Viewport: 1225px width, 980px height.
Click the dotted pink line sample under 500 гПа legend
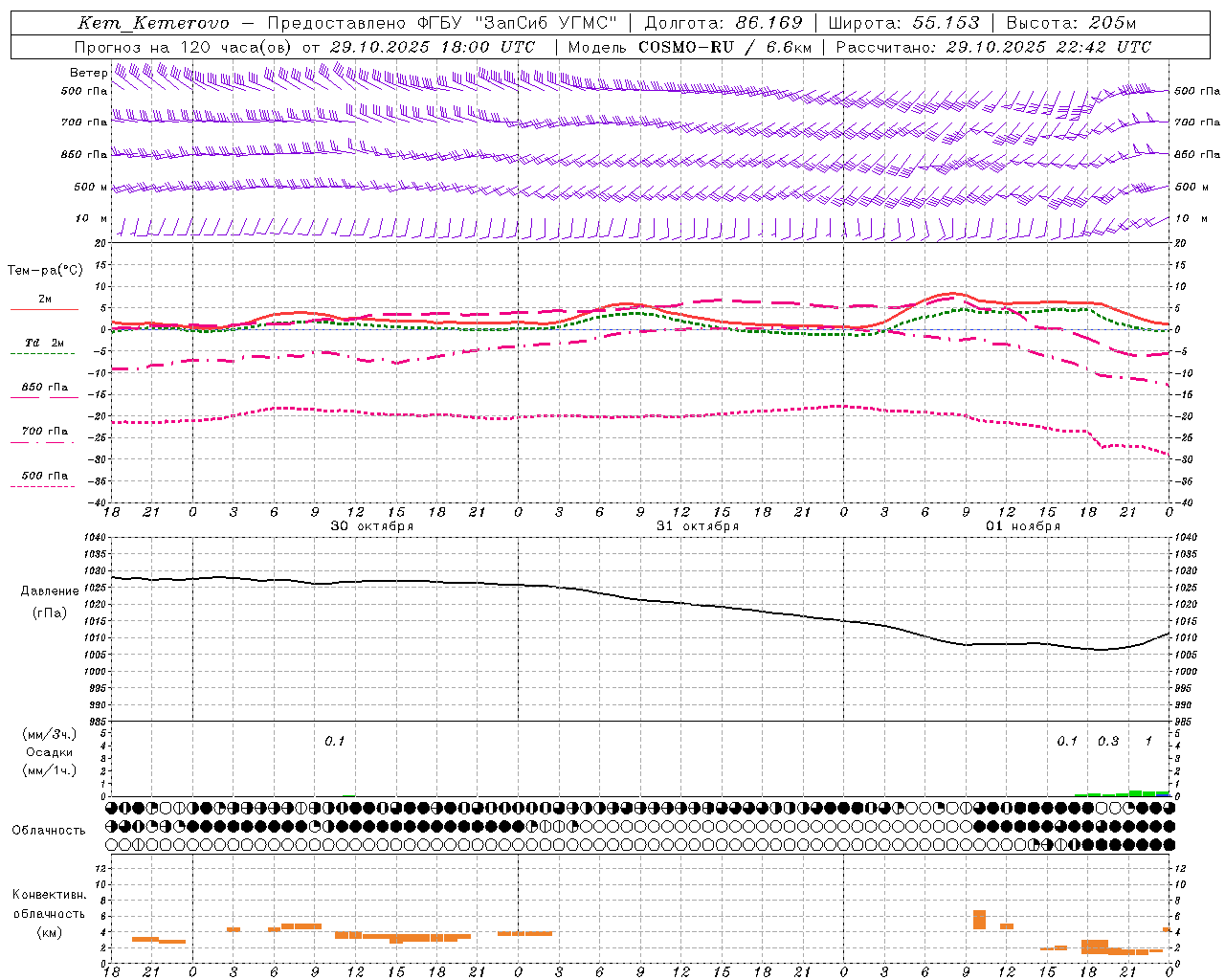click(43, 486)
